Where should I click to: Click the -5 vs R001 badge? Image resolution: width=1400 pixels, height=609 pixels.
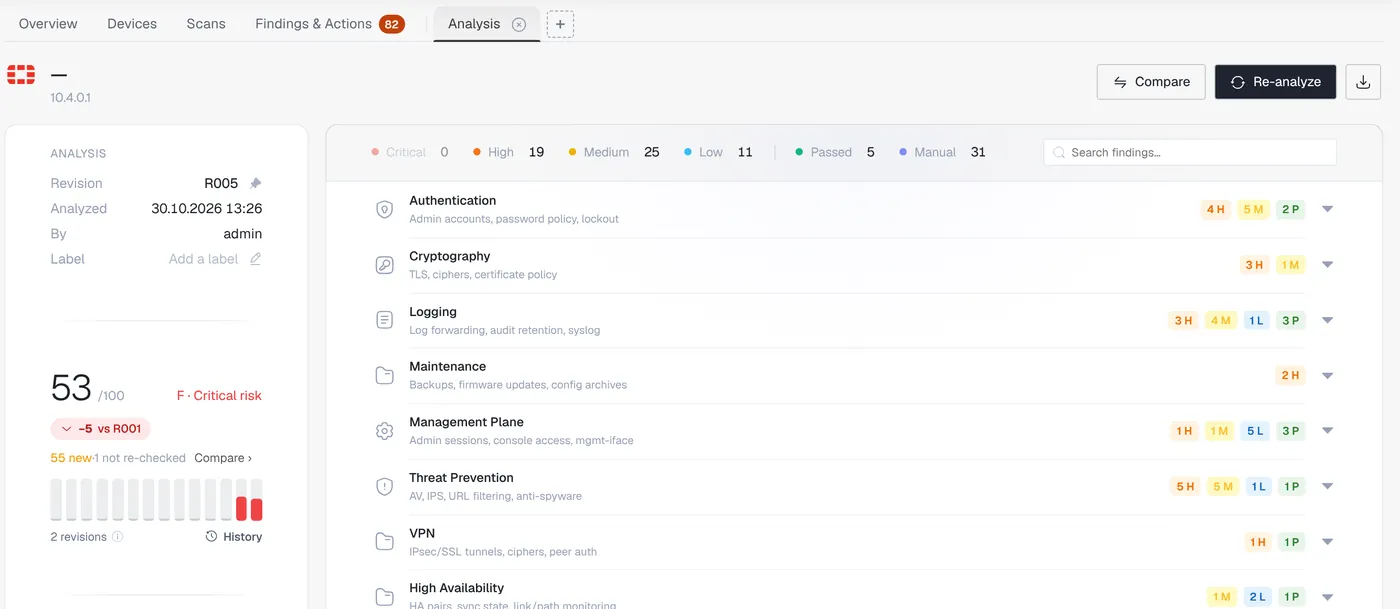pos(101,429)
